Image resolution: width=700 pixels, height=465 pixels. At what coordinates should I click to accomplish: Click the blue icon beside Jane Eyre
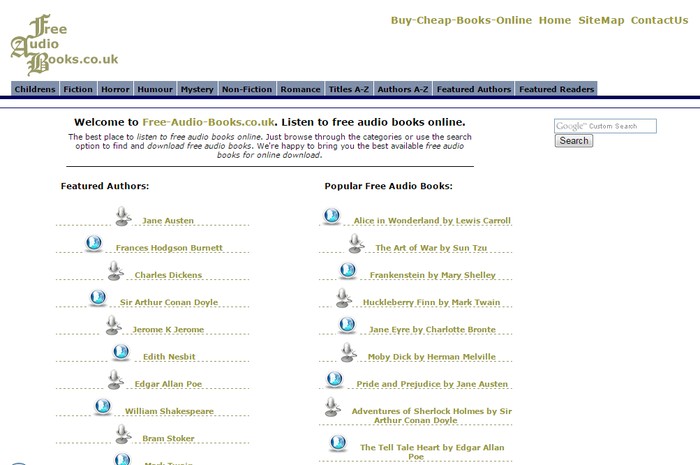point(347,325)
